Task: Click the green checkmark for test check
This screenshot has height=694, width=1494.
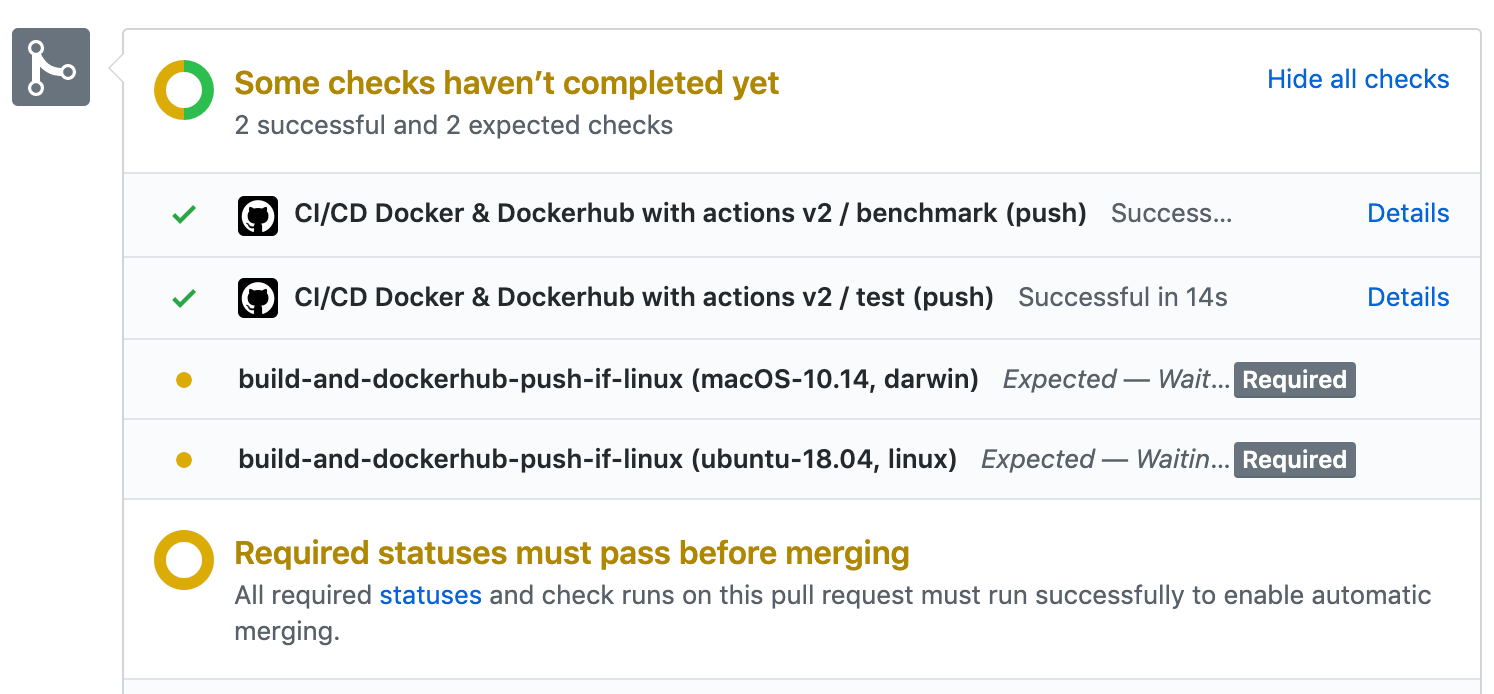Action: [x=184, y=298]
